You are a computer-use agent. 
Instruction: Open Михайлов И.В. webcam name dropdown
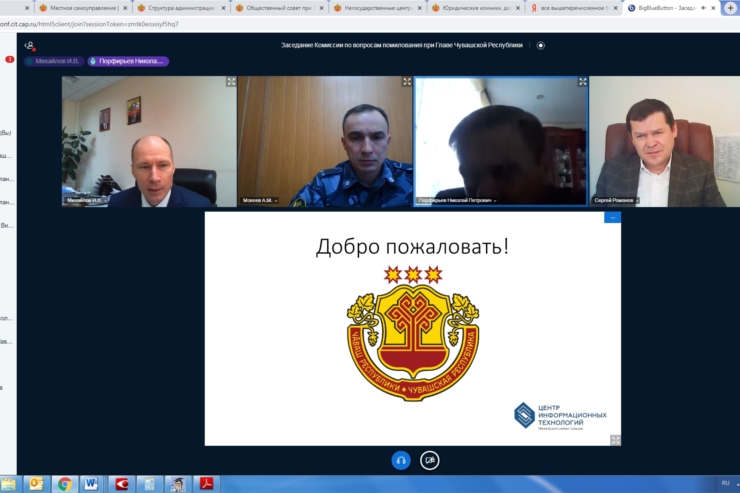coord(86,201)
